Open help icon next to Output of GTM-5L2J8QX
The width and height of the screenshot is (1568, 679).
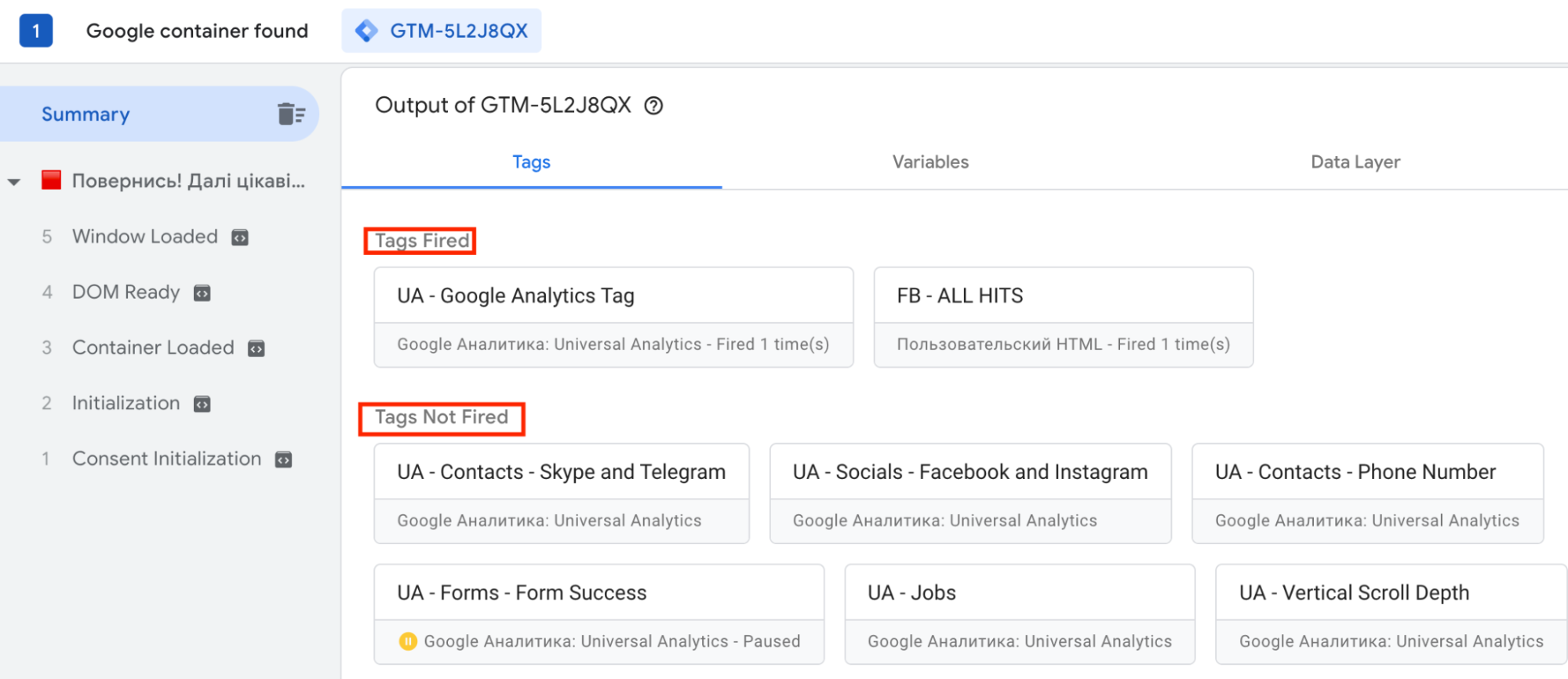click(x=653, y=106)
